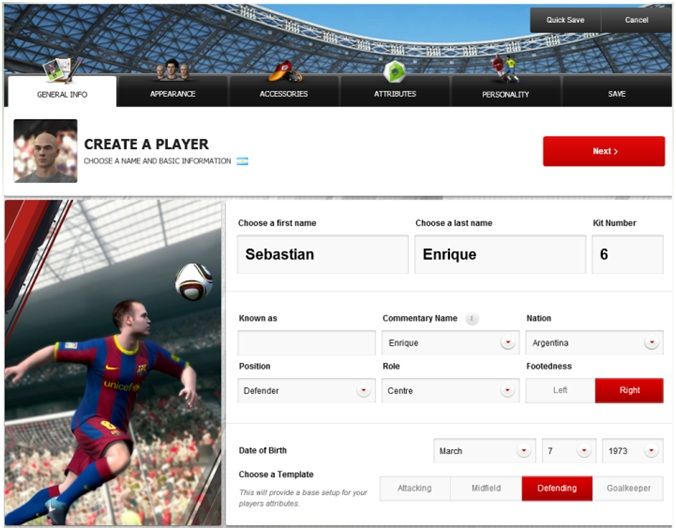
Task: Open the Save tab
Action: click(617, 94)
